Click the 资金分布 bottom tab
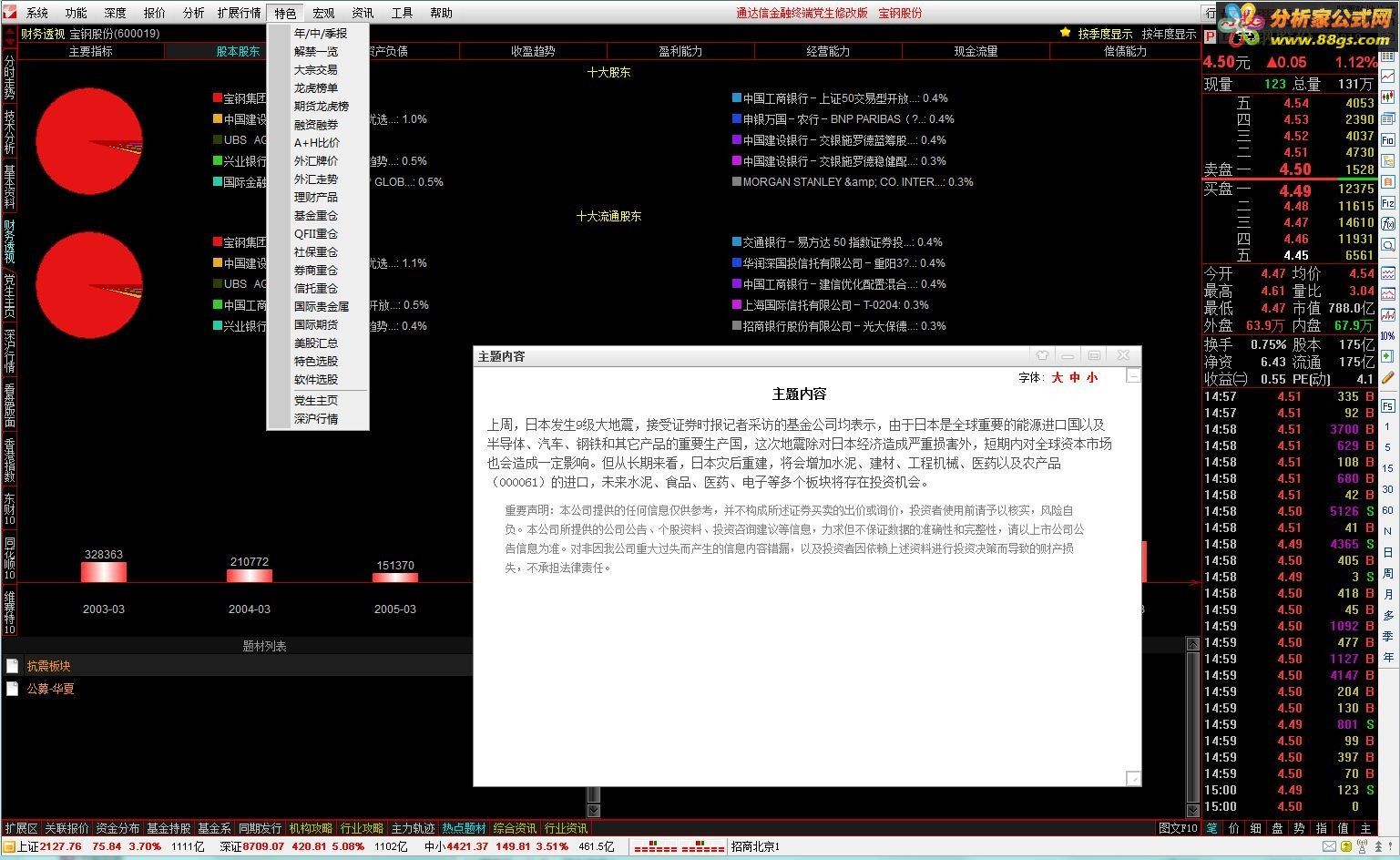 coord(118,828)
